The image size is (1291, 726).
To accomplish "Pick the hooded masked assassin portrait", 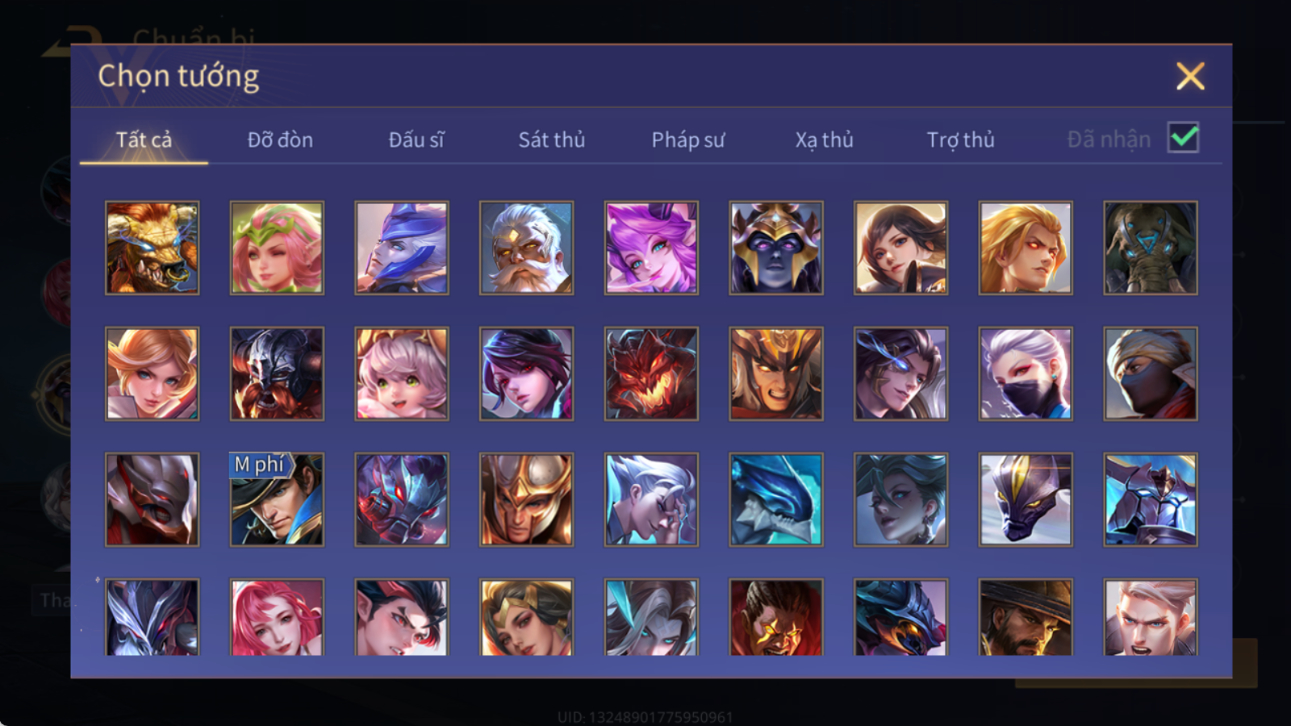I will click(x=1150, y=374).
